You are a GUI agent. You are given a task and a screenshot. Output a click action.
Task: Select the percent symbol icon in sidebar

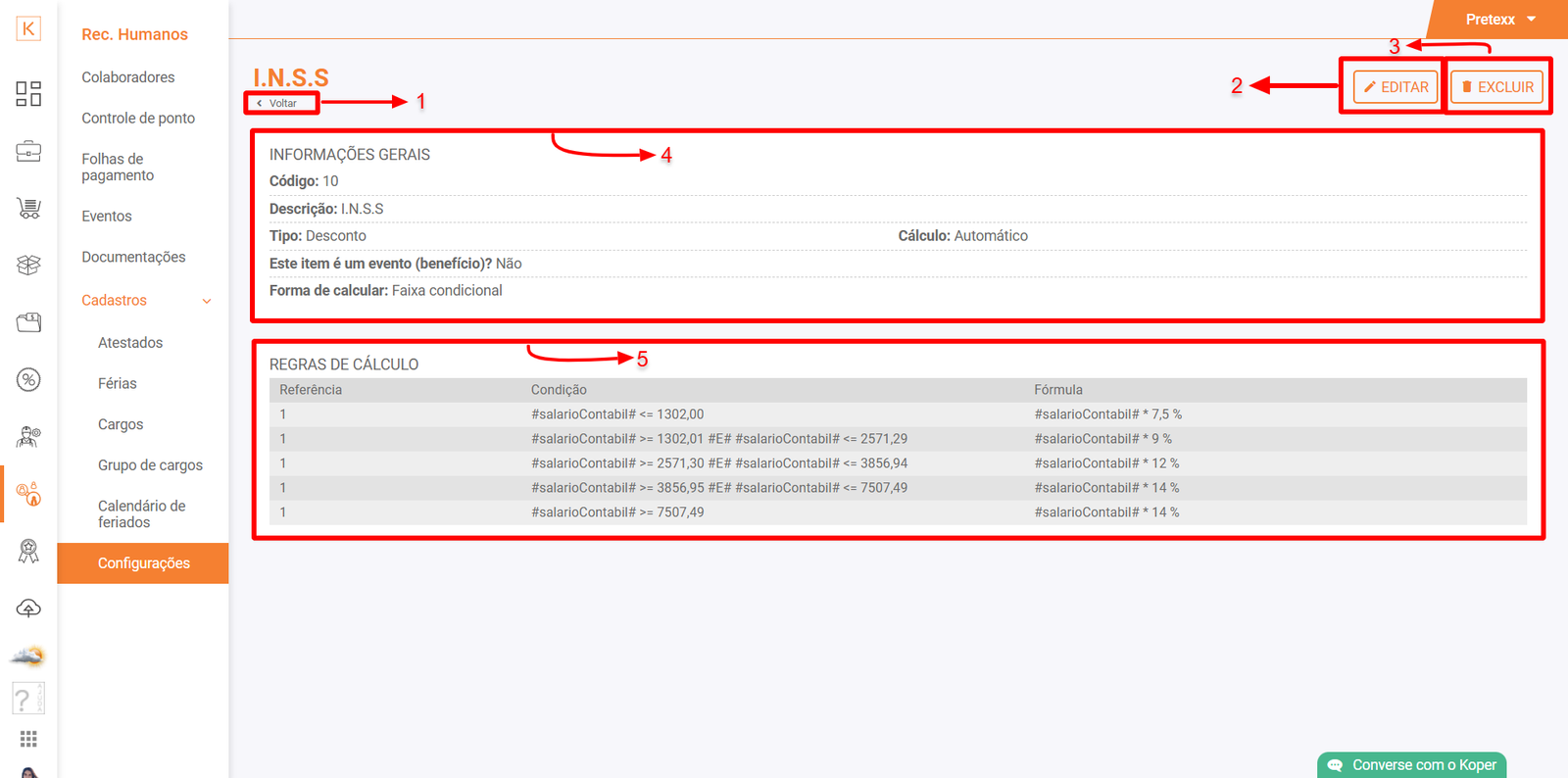click(x=28, y=380)
